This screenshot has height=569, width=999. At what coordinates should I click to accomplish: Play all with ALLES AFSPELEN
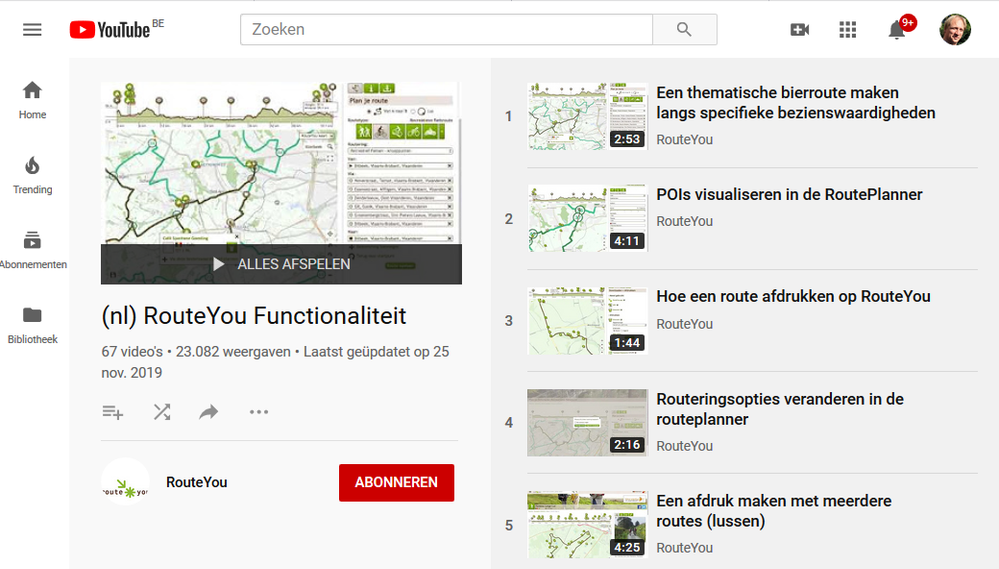pos(281,264)
